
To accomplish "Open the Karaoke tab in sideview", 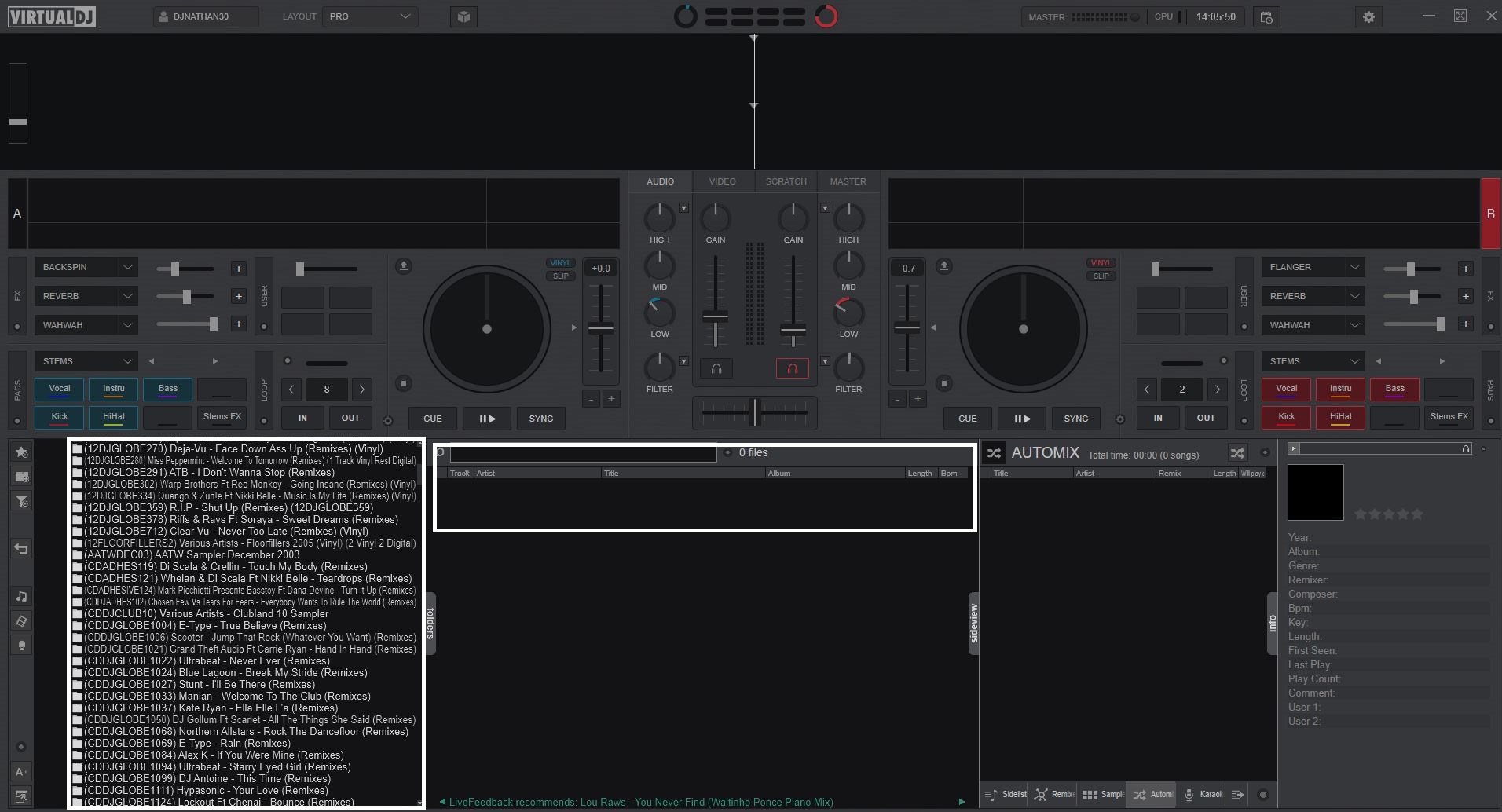I will point(1203,795).
